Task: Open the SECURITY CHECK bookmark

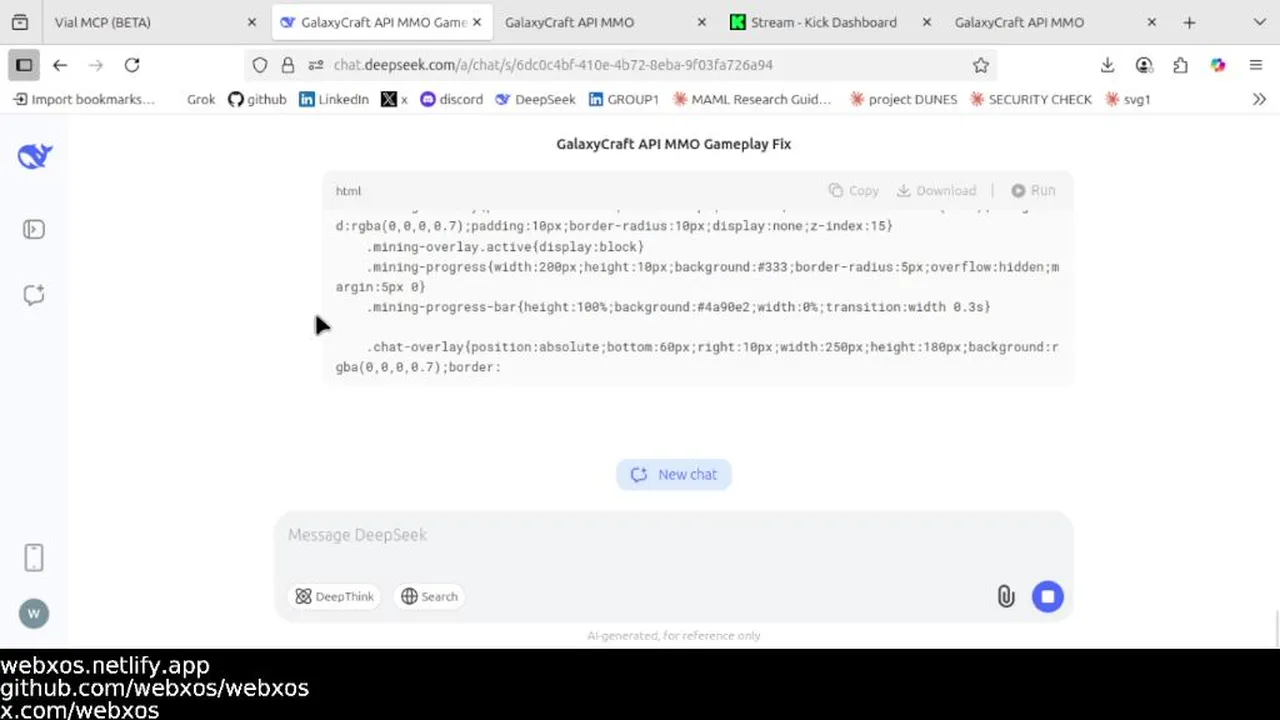Action: (x=1030, y=99)
